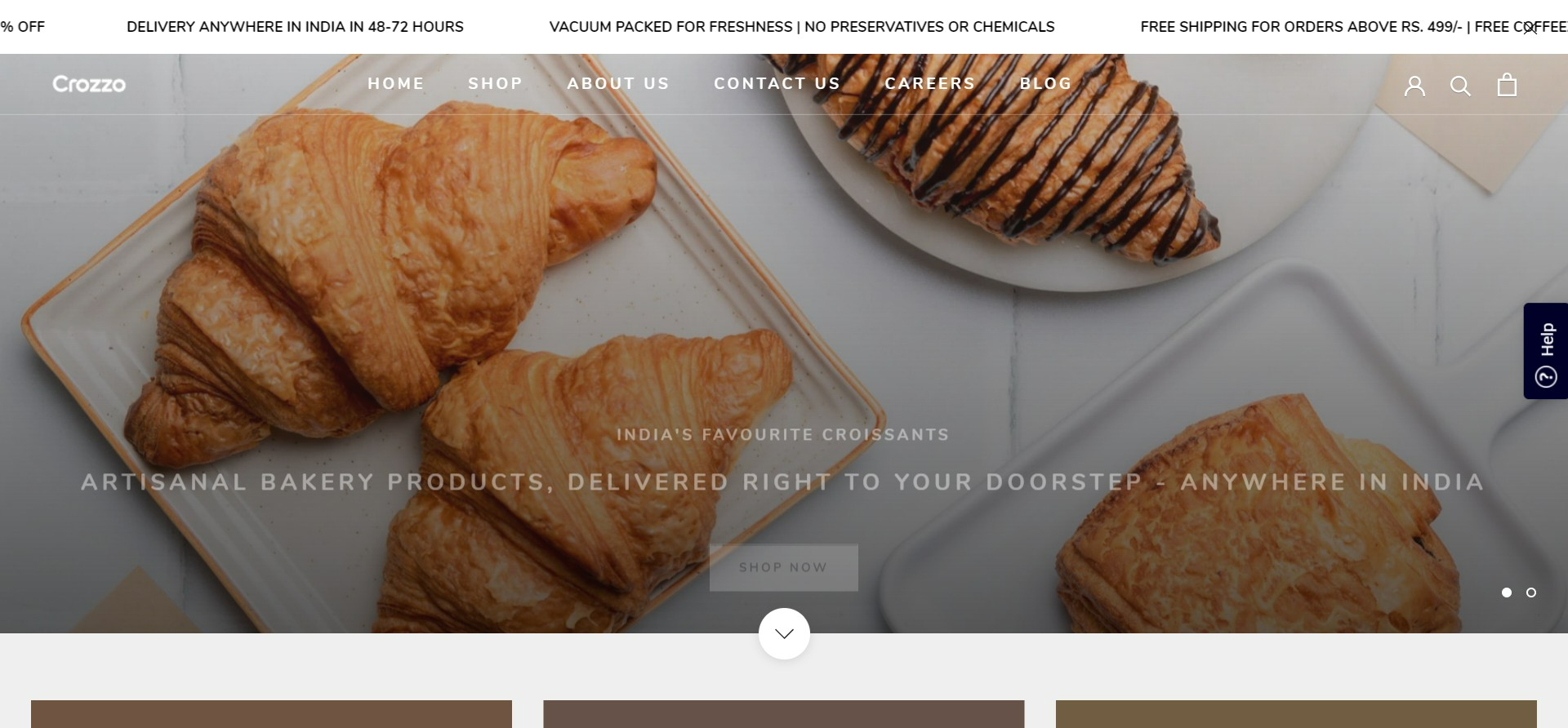Open the user account icon

pos(1414,86)
